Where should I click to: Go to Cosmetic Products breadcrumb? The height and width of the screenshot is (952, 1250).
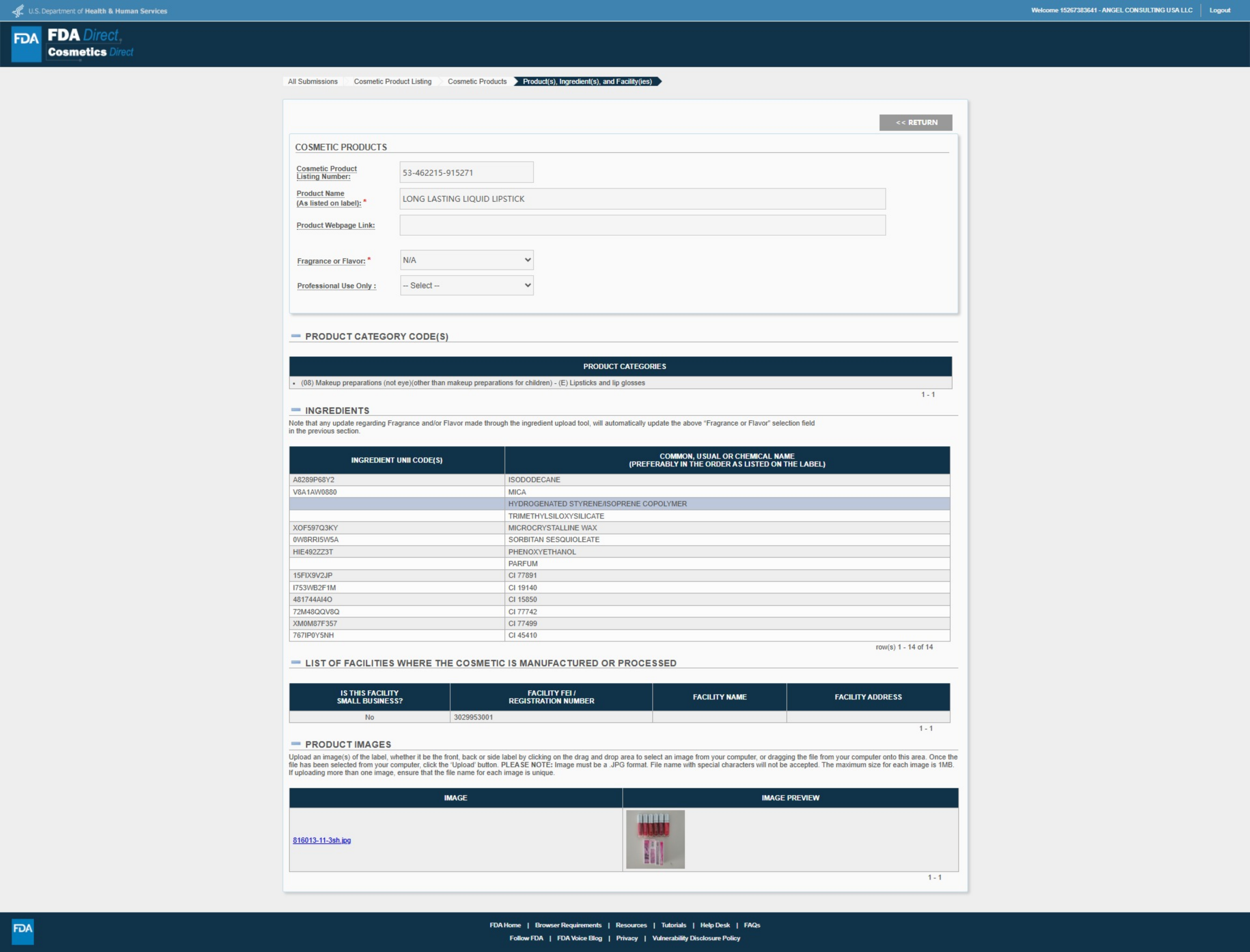point(477,82)
